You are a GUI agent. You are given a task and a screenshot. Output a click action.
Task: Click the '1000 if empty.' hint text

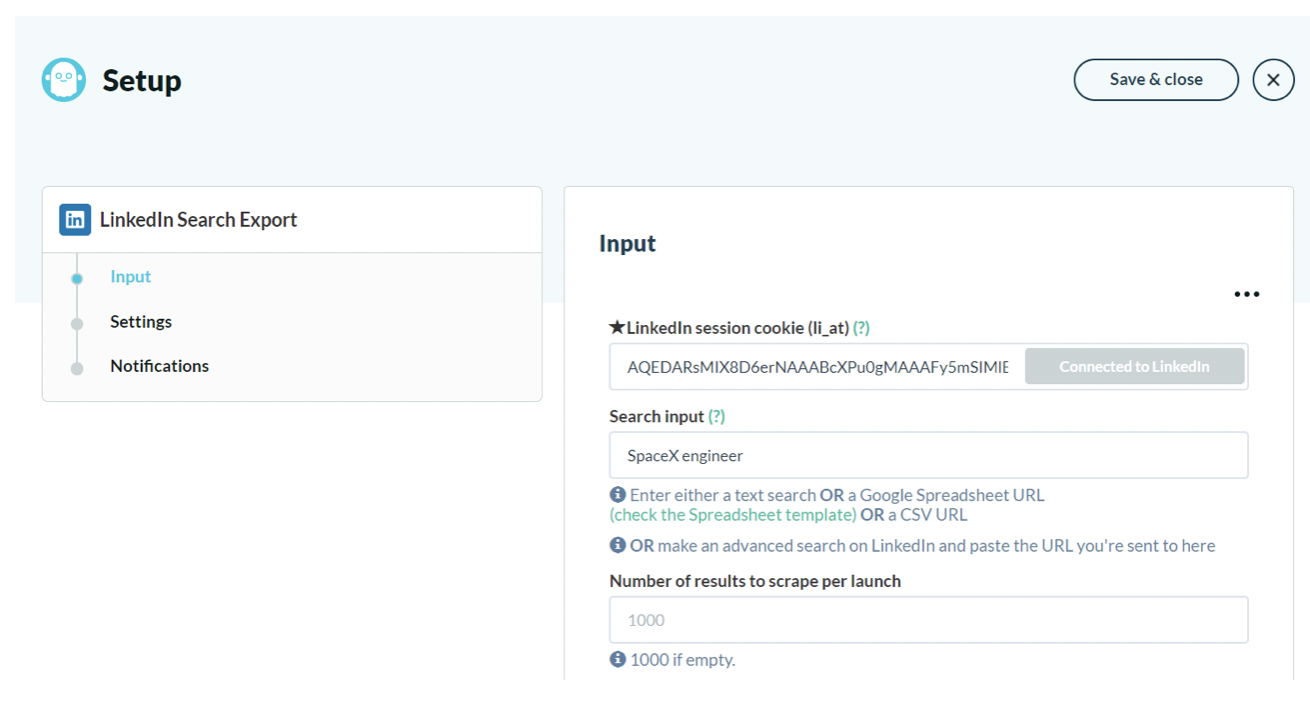coord(682,660)
